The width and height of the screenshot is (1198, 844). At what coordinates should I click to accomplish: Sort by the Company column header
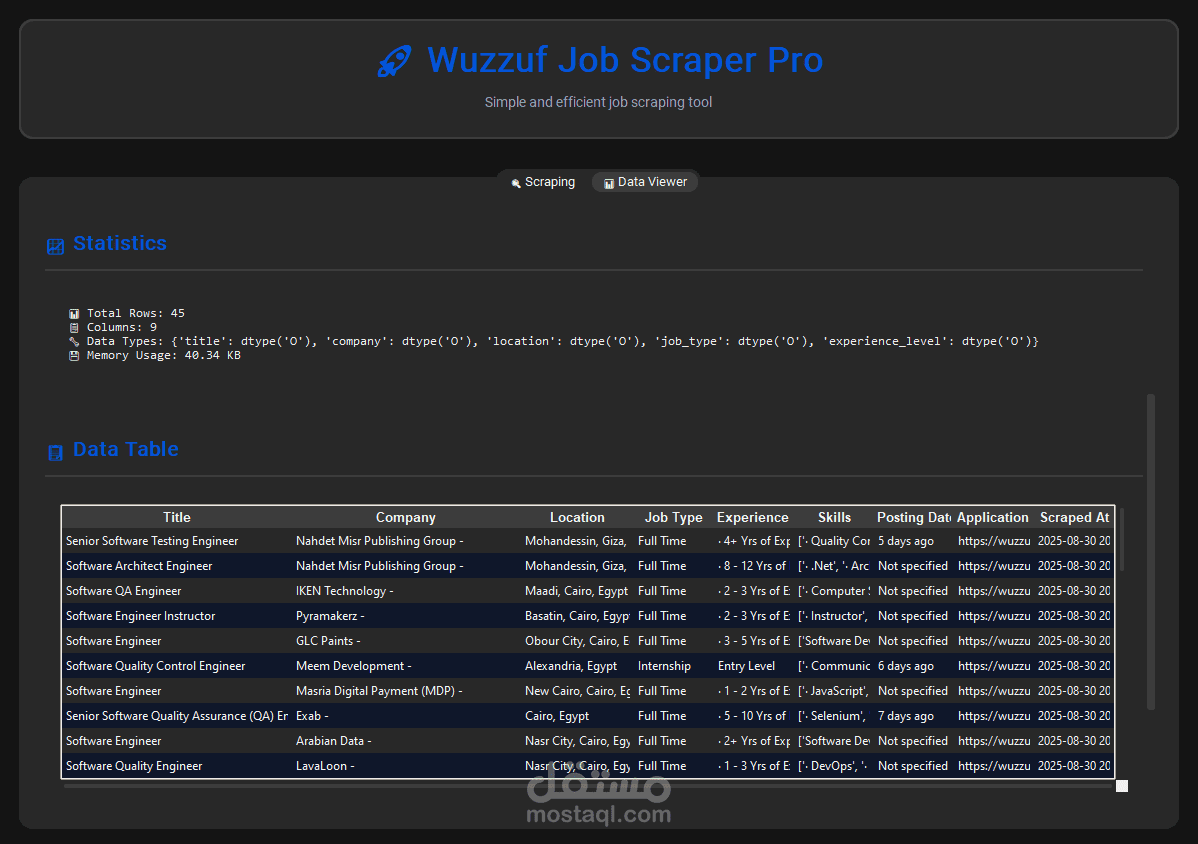coord(406,517)
